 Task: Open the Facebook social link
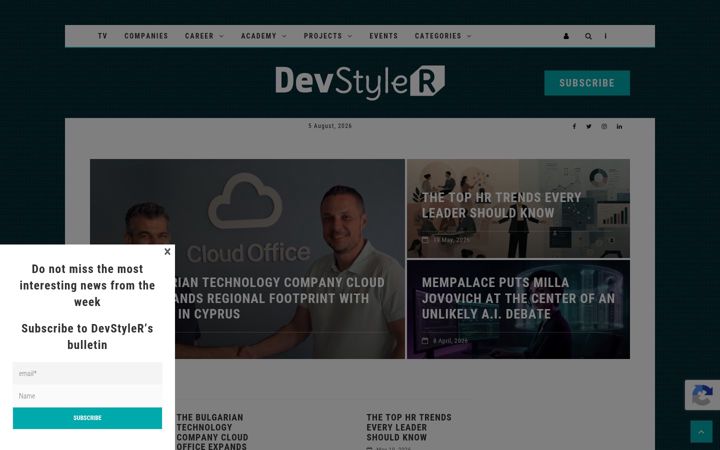(x=574, y=126)
